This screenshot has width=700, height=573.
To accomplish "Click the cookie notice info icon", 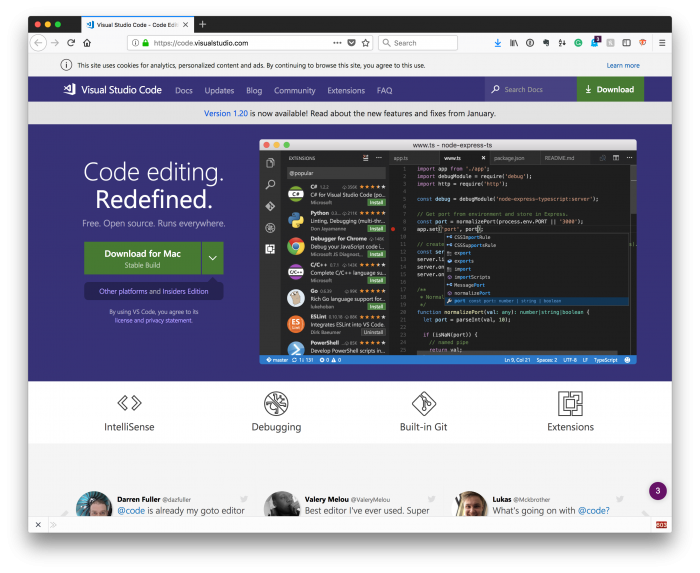I will (x=66, y=65).
